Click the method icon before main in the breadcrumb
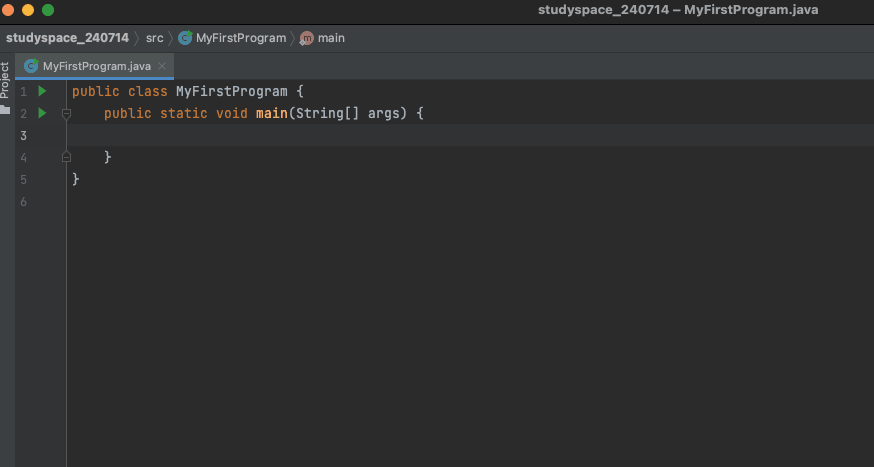 (307, 38)
